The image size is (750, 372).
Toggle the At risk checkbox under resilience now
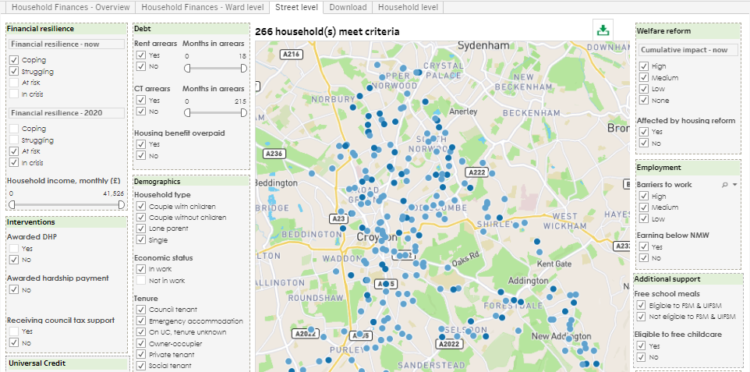(x=14, y=83)
